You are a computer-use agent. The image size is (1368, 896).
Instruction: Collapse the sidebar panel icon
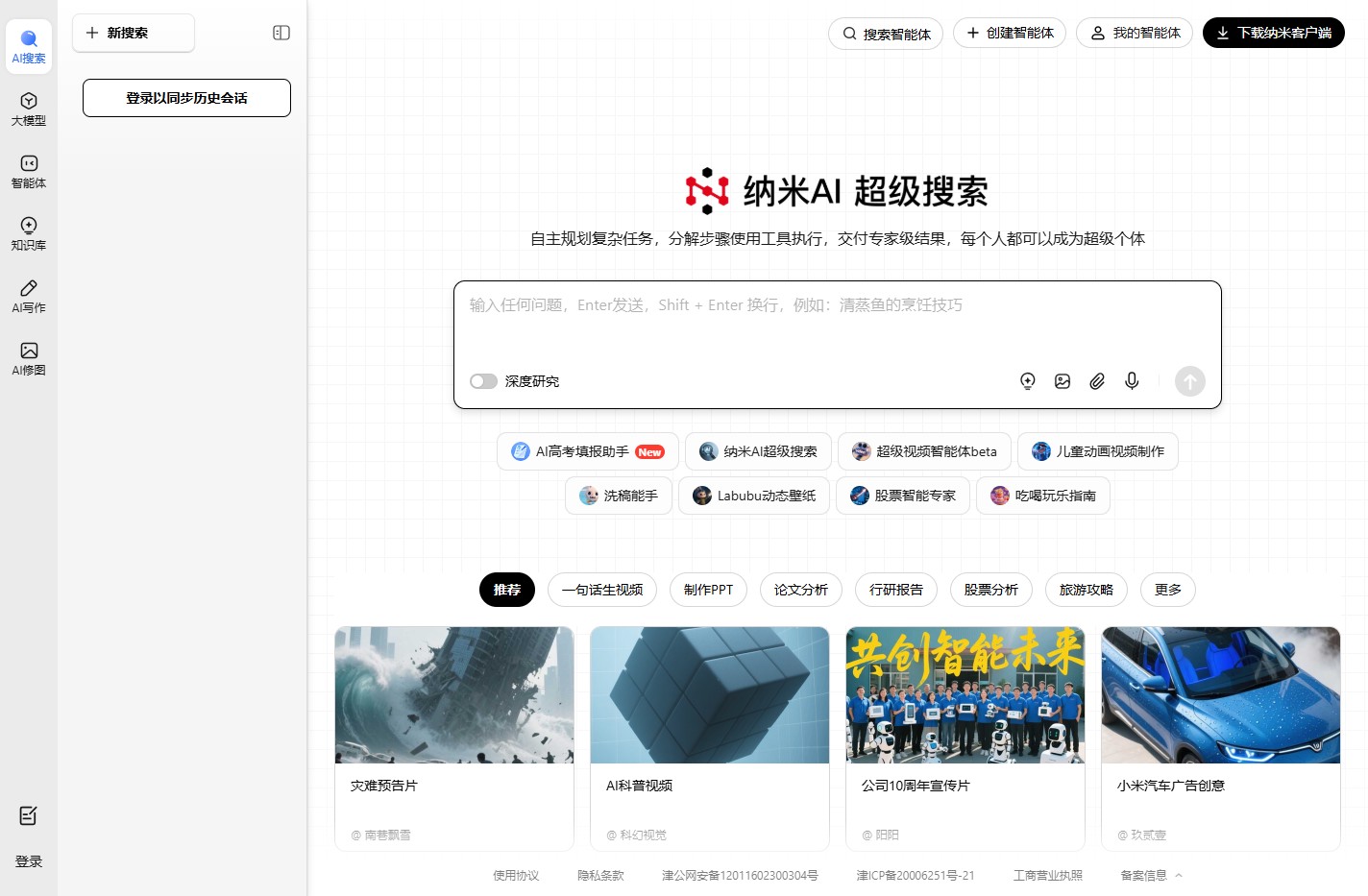[281, 33]
